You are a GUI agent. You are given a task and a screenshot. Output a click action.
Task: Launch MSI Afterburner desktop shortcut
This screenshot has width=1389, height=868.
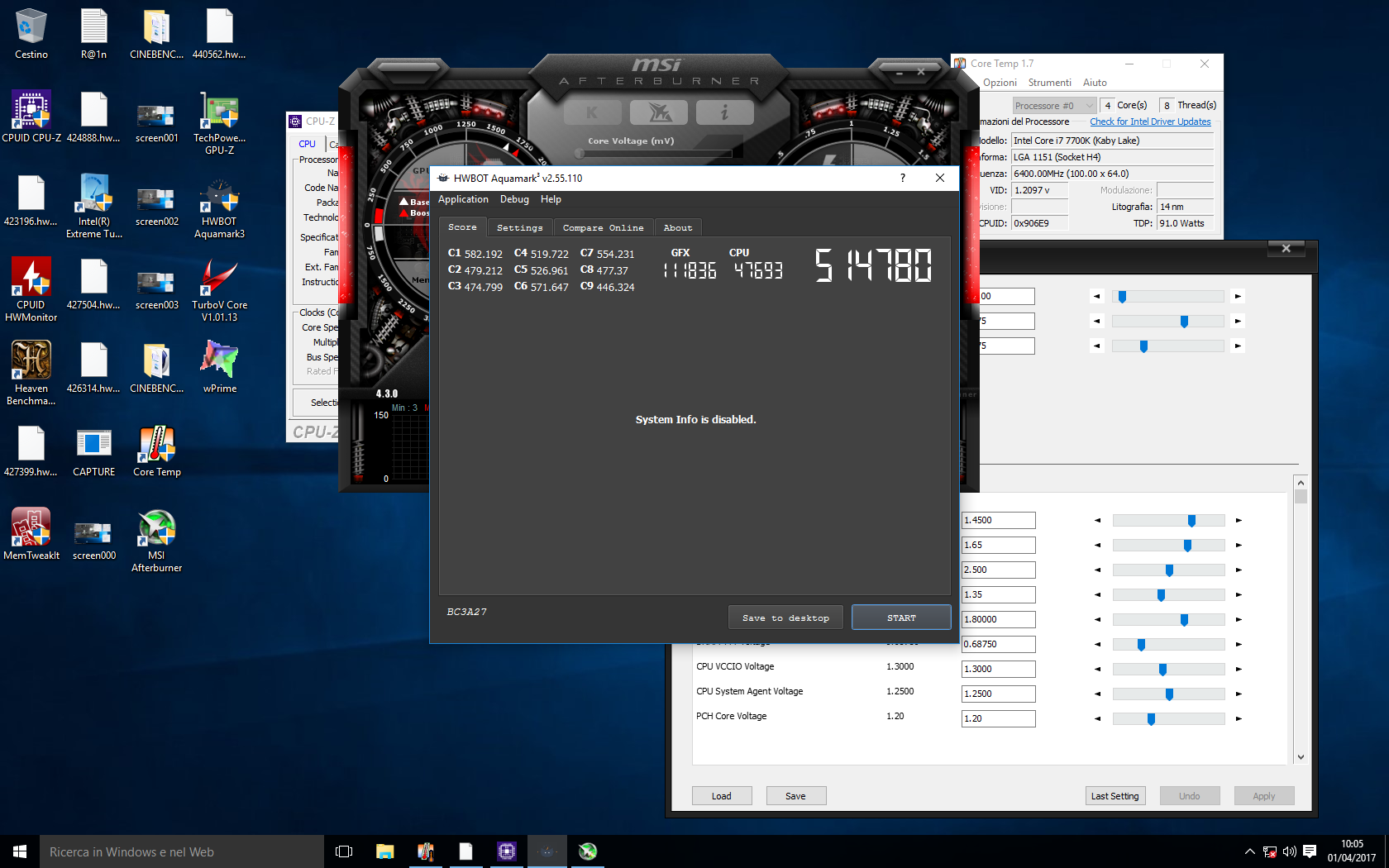(x=156, y=540)
